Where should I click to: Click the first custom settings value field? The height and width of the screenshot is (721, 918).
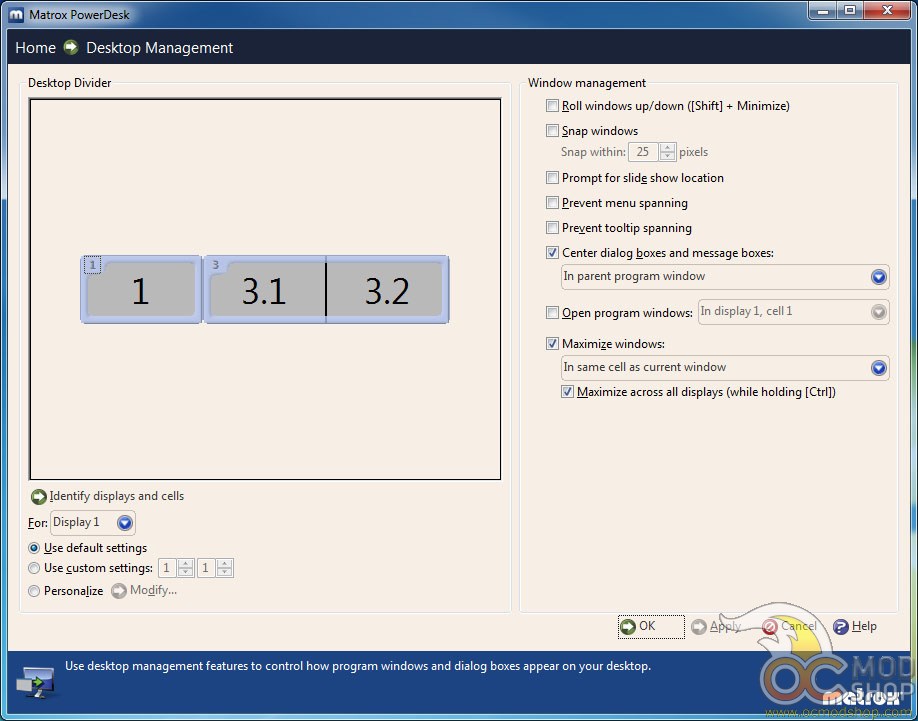(167, 568)
